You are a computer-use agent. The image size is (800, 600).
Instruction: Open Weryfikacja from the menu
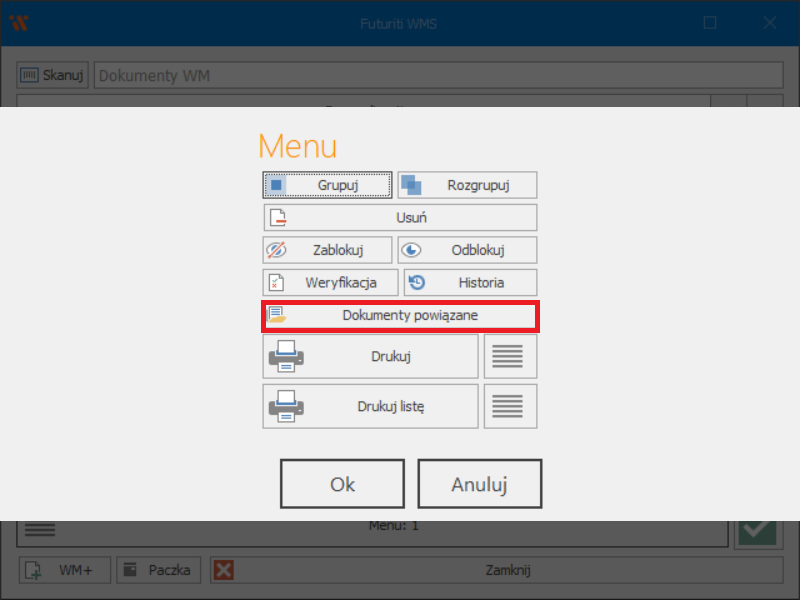tap(330, 282)
